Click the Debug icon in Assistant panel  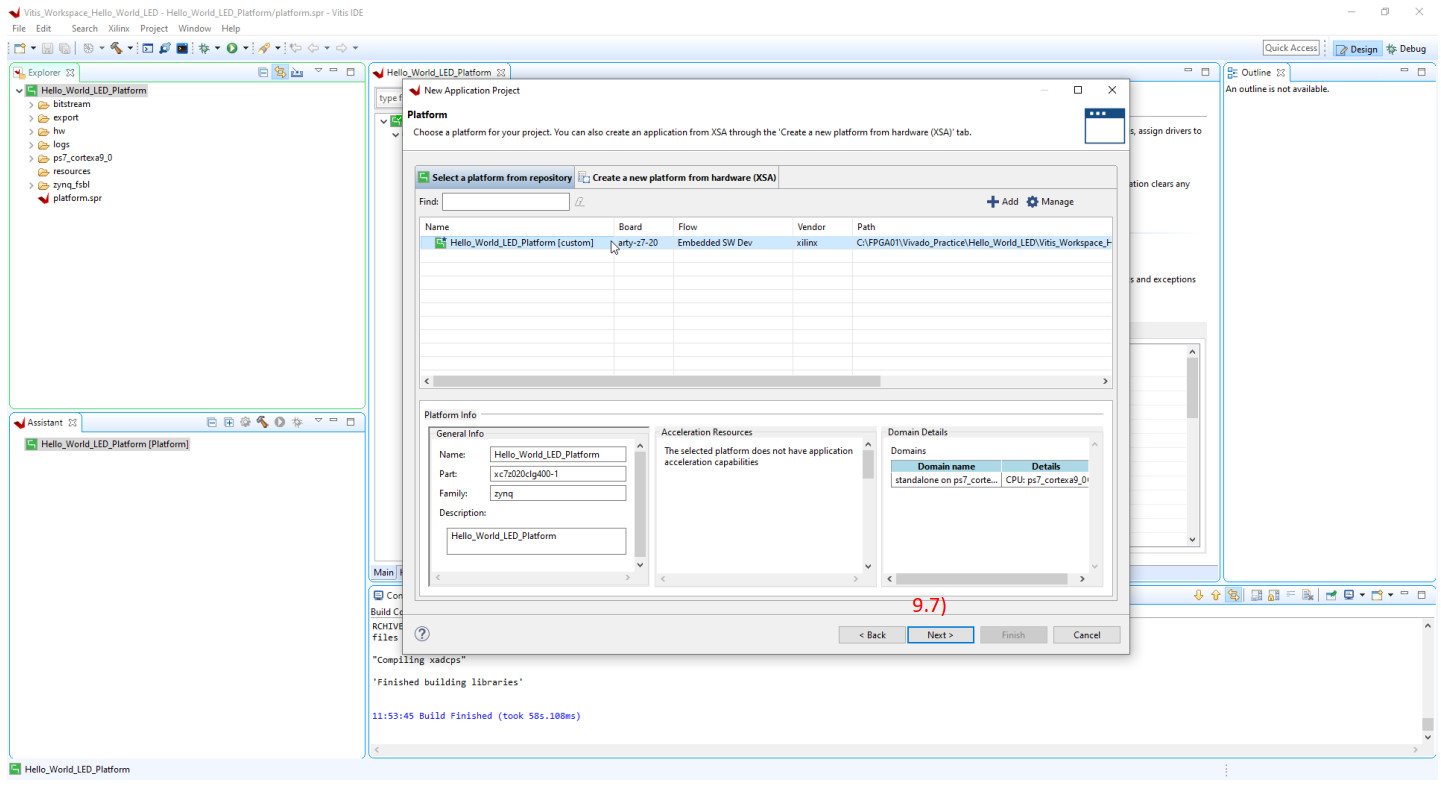click(297, 422)
